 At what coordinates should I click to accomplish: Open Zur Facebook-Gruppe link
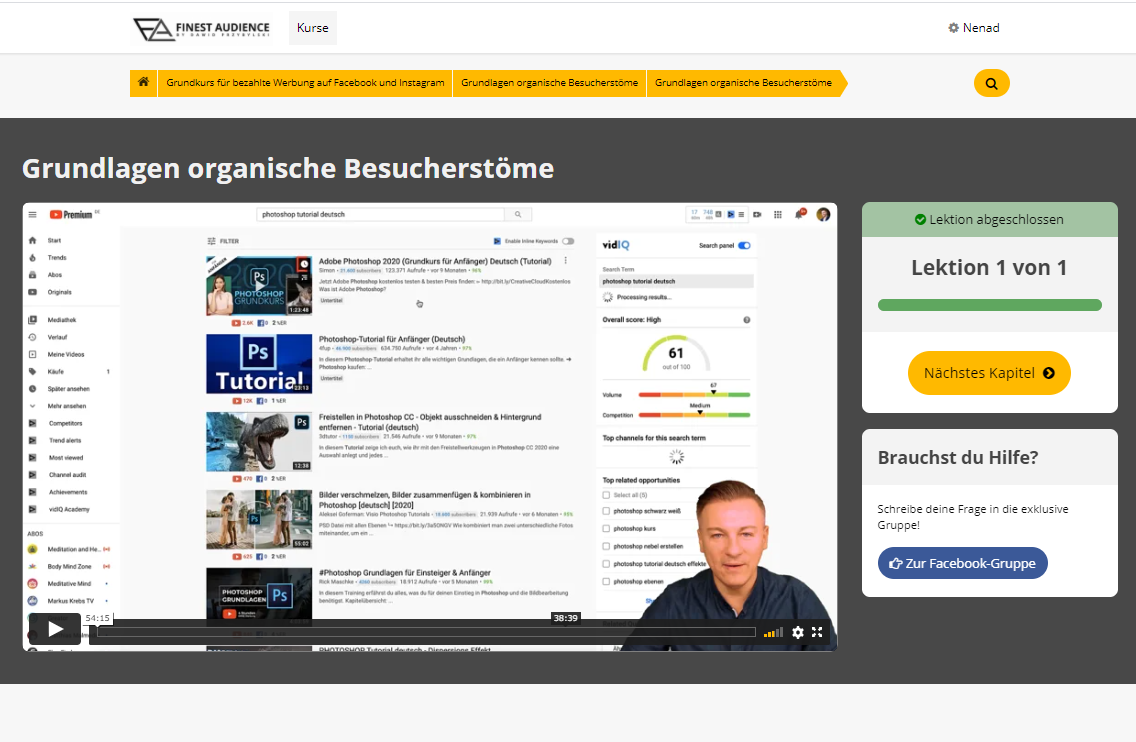click(962, 563)
